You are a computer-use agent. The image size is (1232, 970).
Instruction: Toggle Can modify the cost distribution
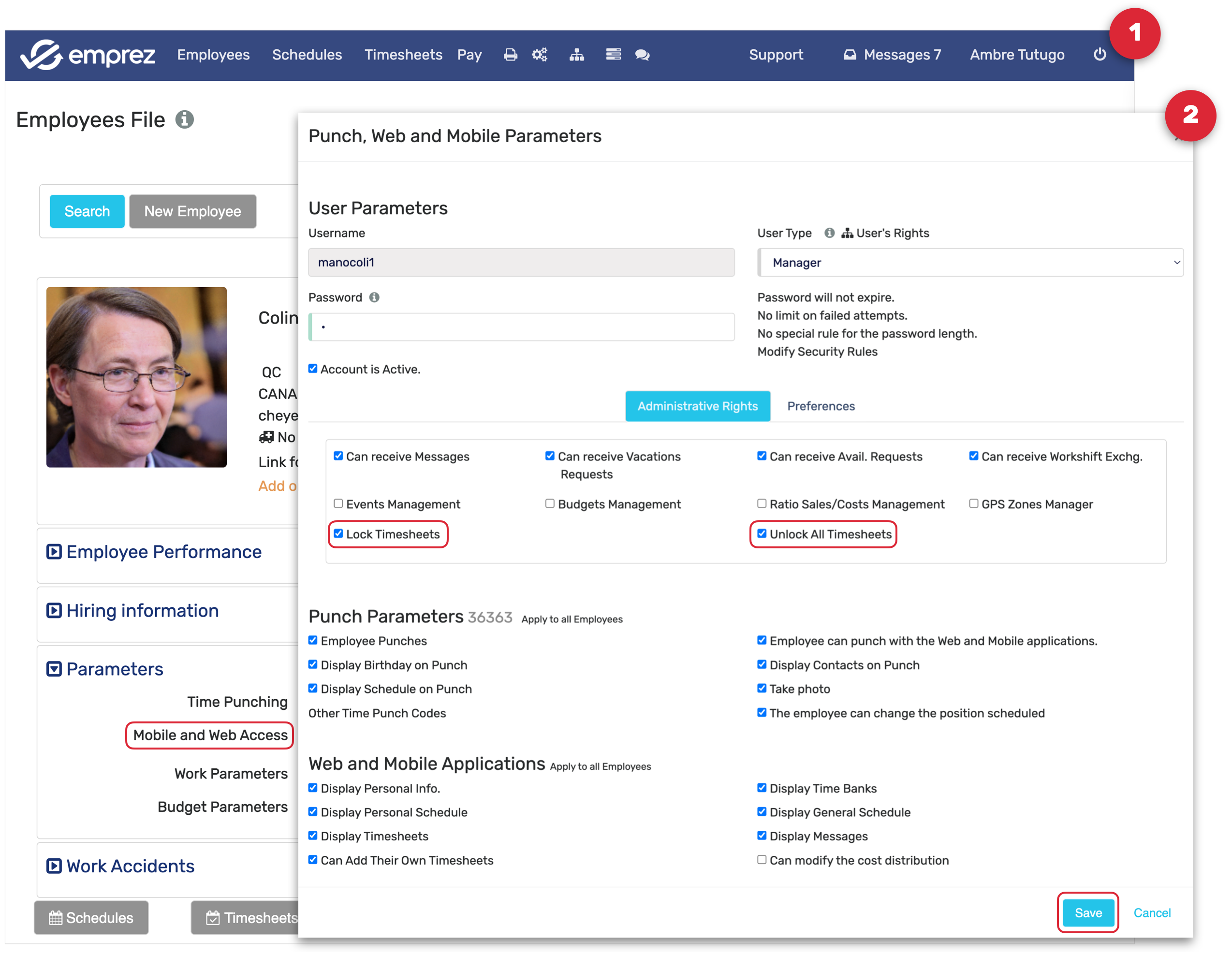[762, 860]
